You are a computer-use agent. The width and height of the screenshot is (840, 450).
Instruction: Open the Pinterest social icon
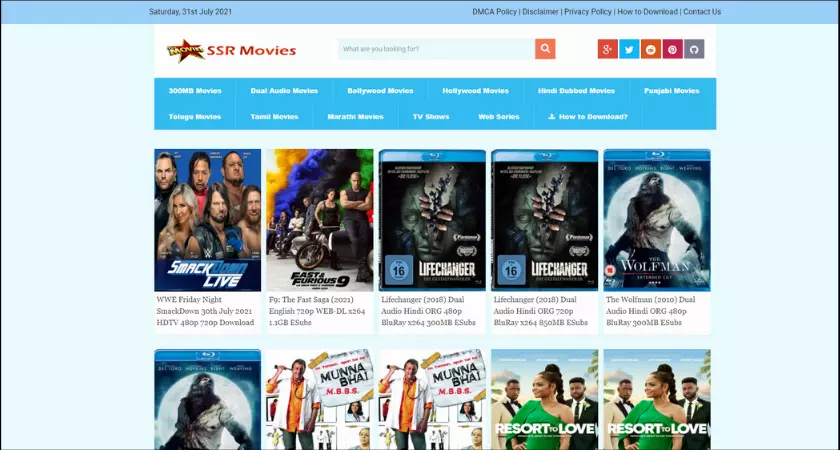pos(672,49)
